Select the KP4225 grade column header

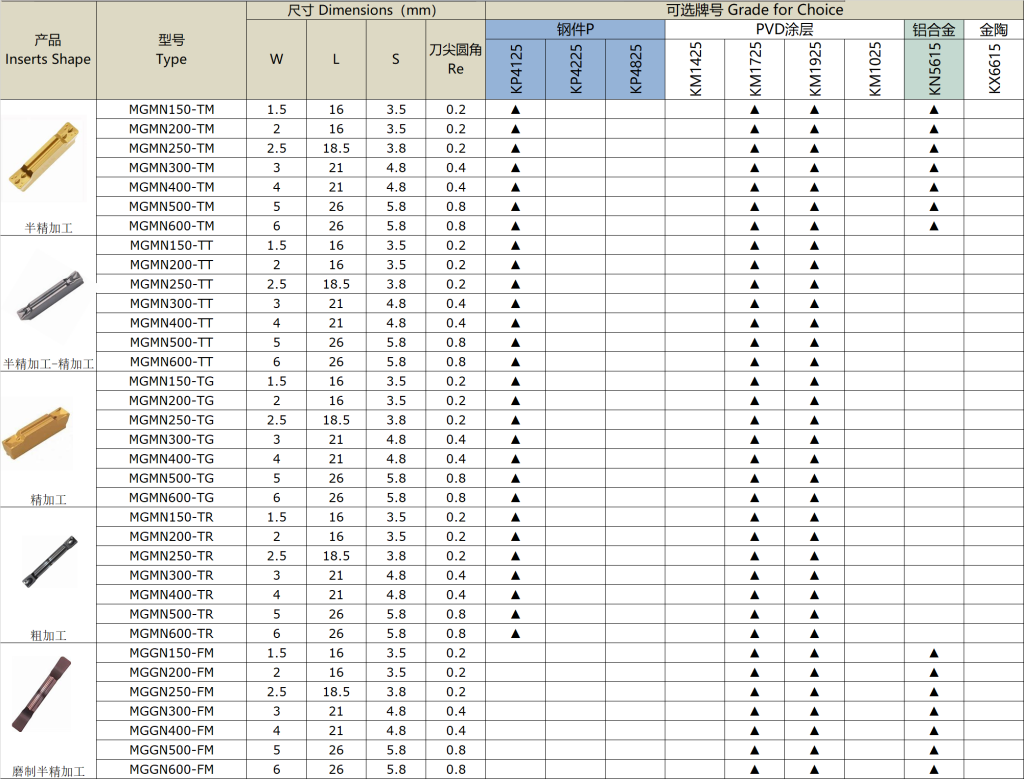[x=575, y=69]
